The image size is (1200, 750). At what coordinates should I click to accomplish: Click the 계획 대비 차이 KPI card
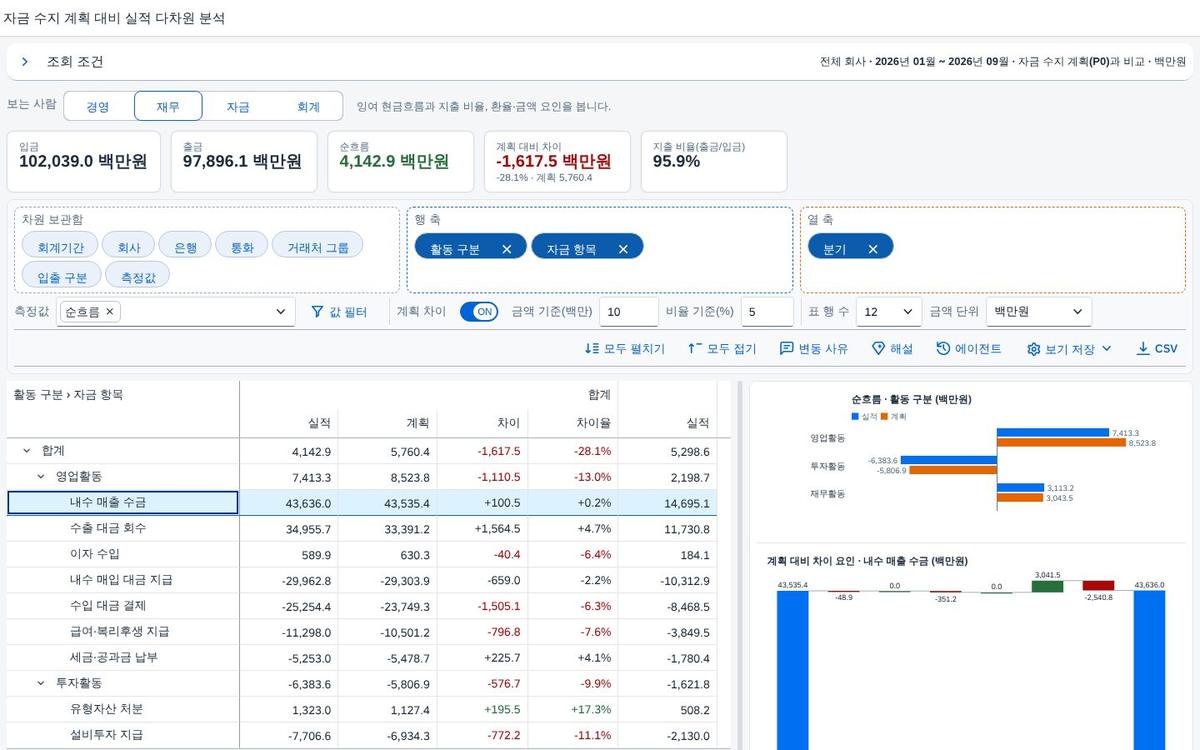(557, 161)
